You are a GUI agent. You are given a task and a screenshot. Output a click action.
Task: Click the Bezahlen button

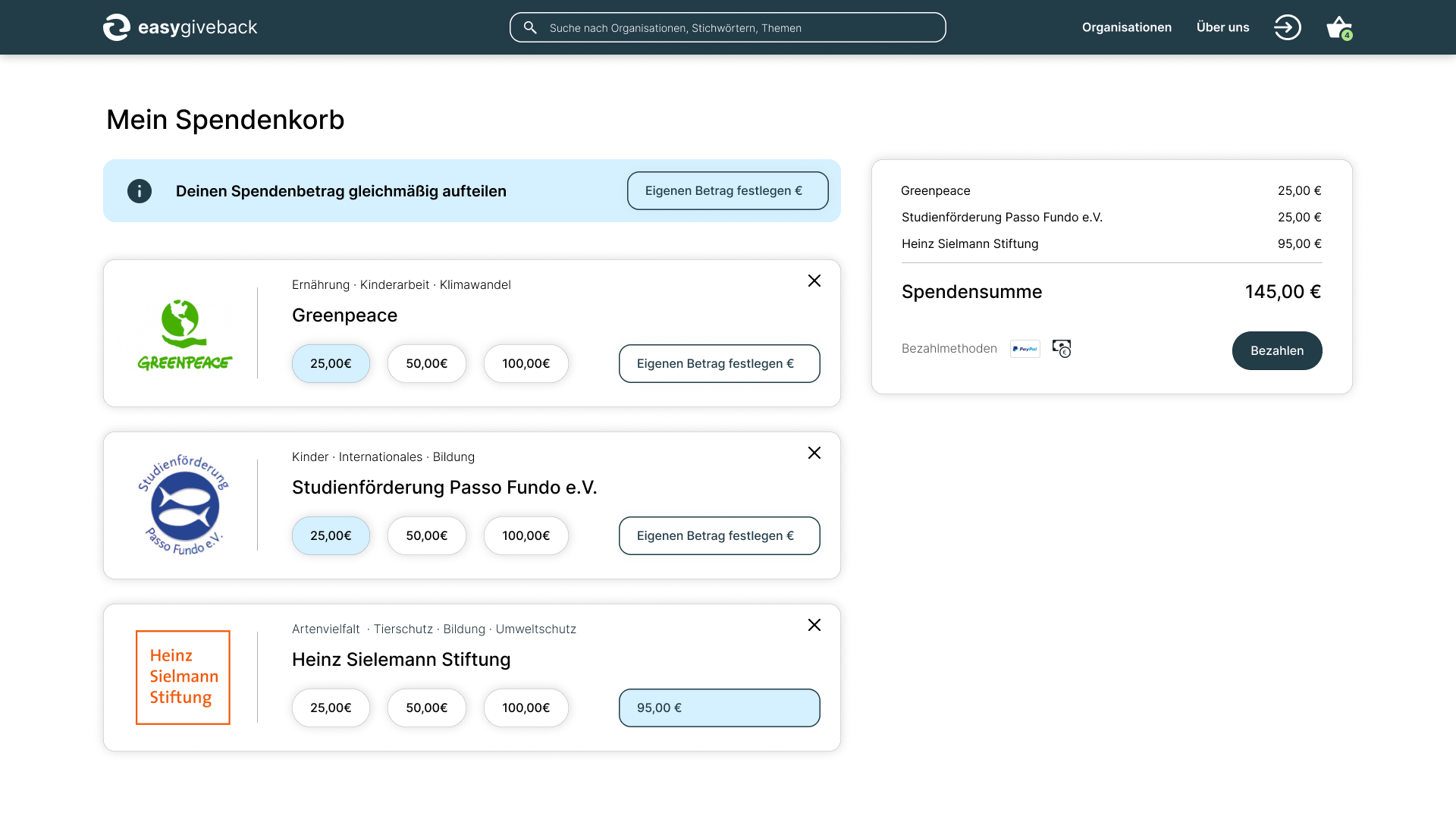point(1277,351)
